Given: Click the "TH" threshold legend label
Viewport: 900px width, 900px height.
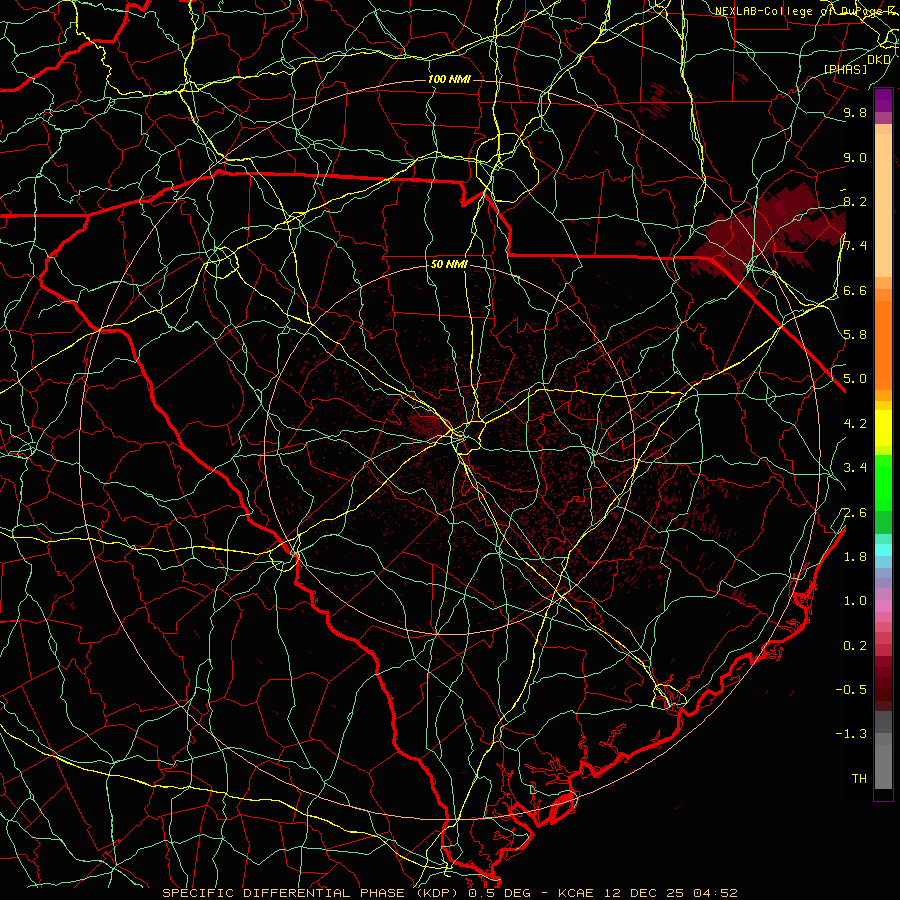Looking at the screenshot, I should click(x=859, y=779).
